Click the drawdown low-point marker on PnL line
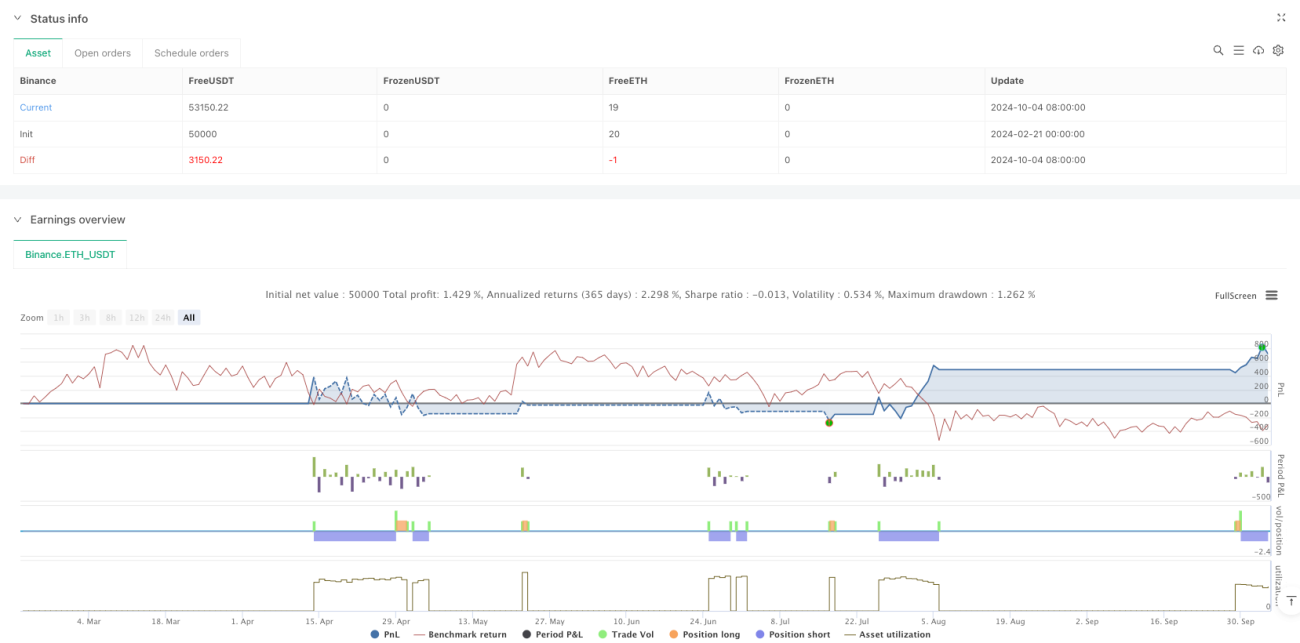The width and height of the screenshot is (1300, 643). point(829,423)
